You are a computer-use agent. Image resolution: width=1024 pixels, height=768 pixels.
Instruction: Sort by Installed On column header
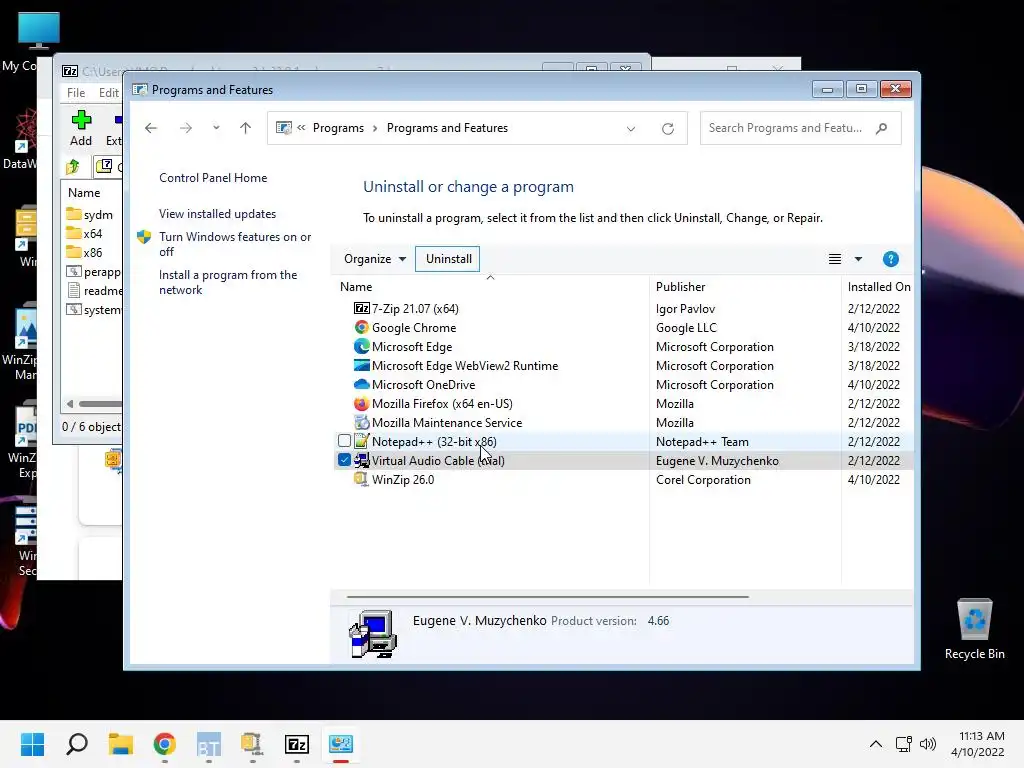[878, 287]
